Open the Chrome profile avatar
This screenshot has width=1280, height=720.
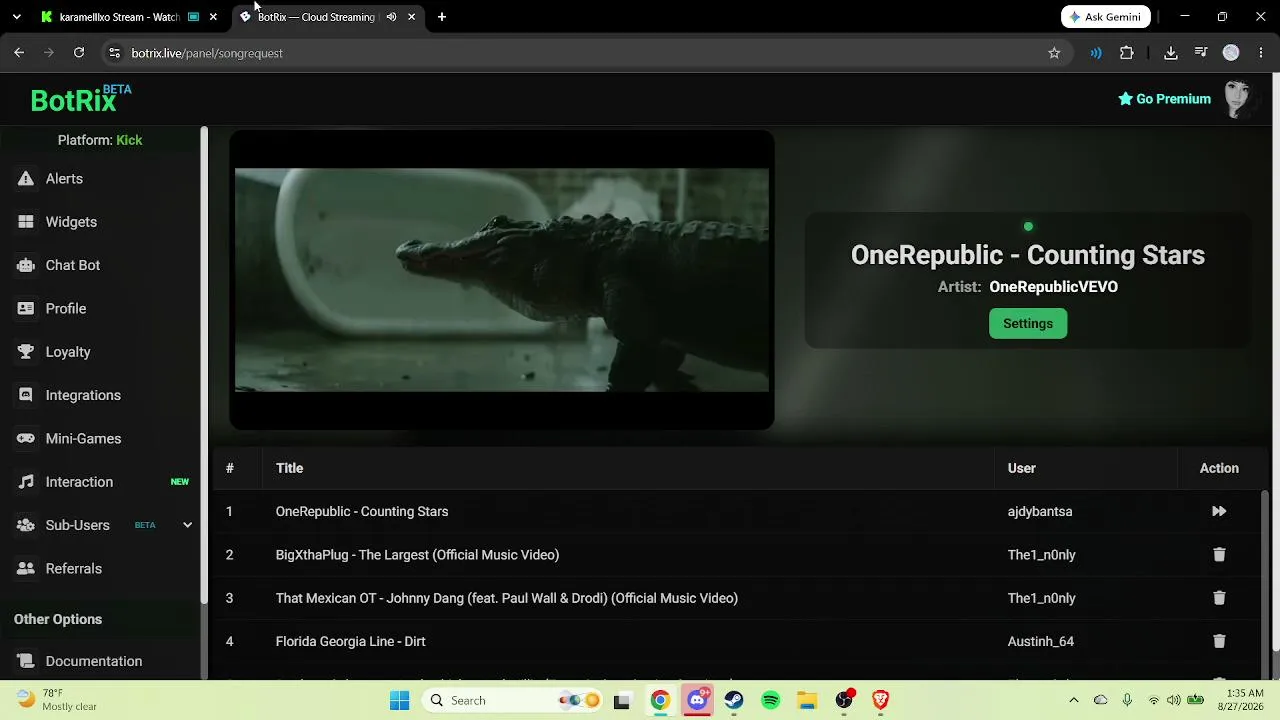tap(1231, 53)
